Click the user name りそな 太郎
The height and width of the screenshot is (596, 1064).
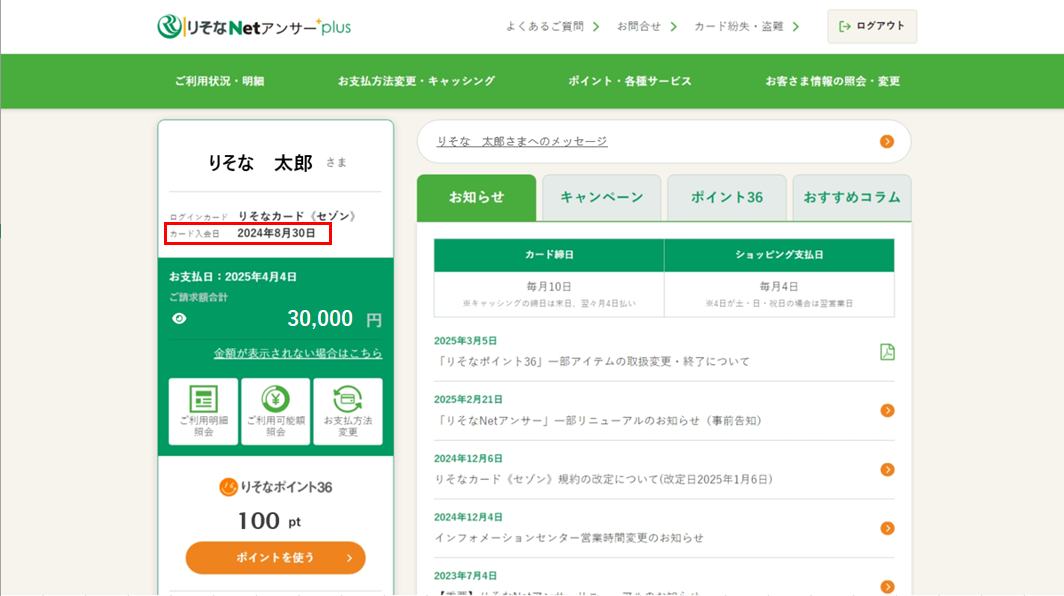(x=260, y=163)
